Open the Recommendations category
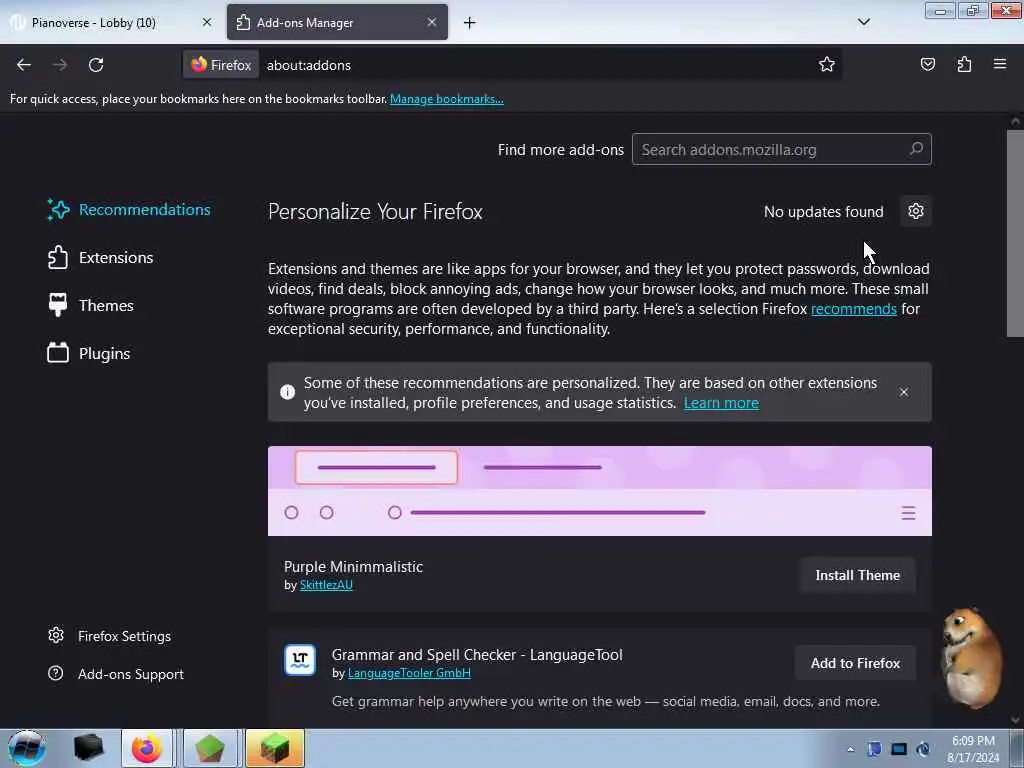 pyautogui.click(x=129, y=210)
